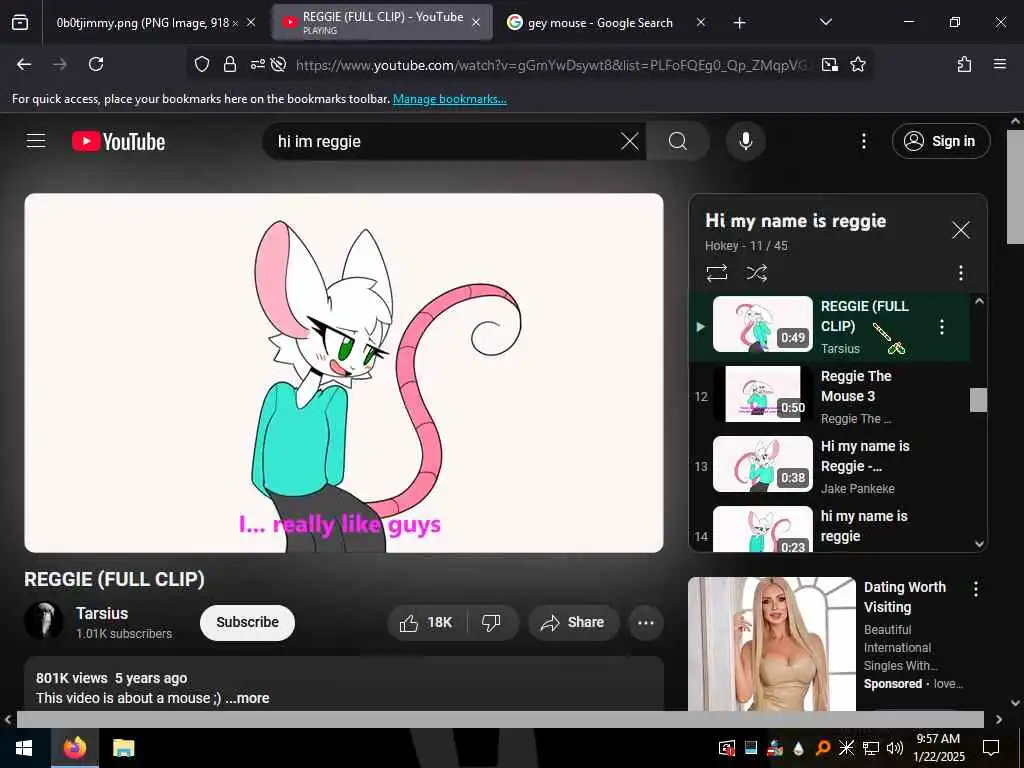Open Manage bookmarks link
This screenshot has height=768, width=1024.
coord(449,99)
